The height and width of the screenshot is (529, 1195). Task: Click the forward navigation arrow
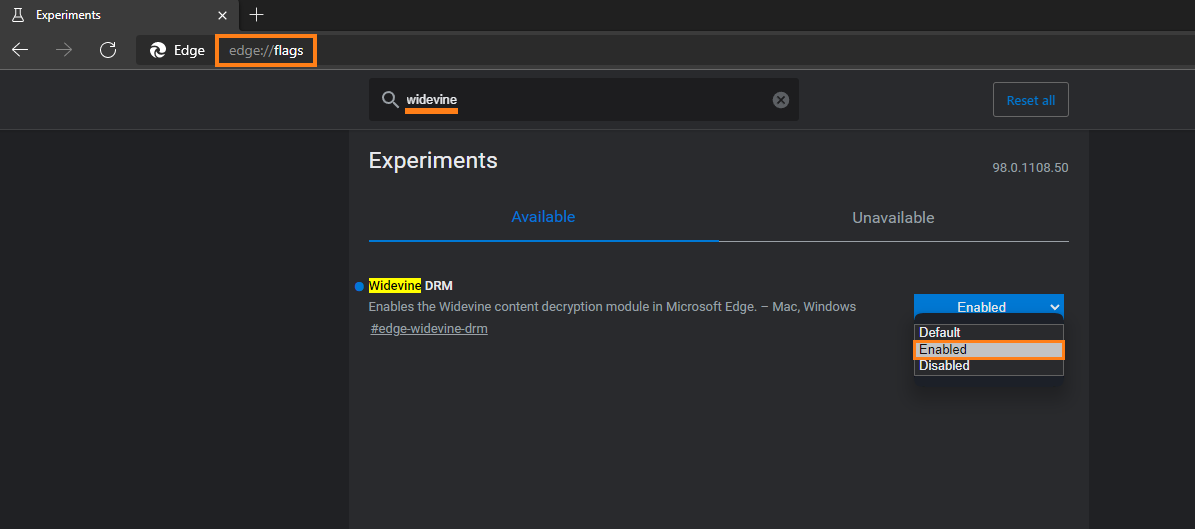tap(64, 50)
